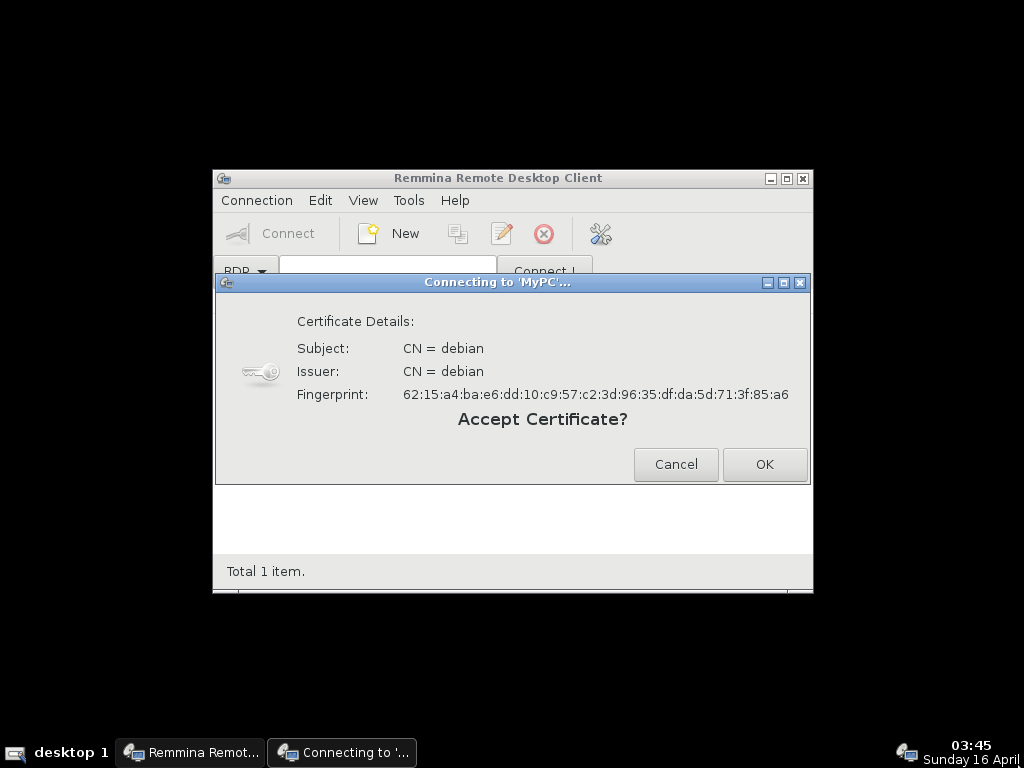This screenshot has height=768, width=1024.
Task: Open the Tools menu
Action: click(x=409, y=200)
